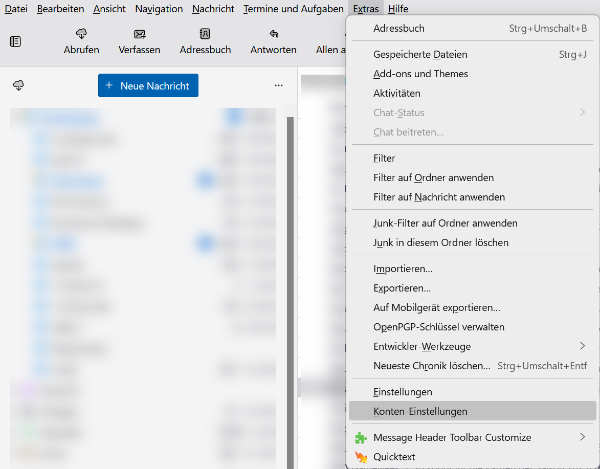Image resolution: width=600 pixels, height=469 pixels.
Task: Open the Einstellungen menu entry
Action: 402,392
